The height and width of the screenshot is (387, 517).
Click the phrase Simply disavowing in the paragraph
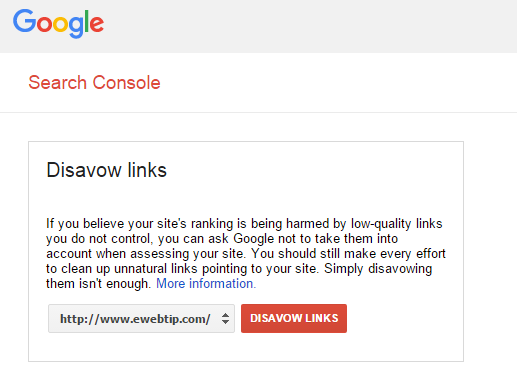click(x=378, y=269)
